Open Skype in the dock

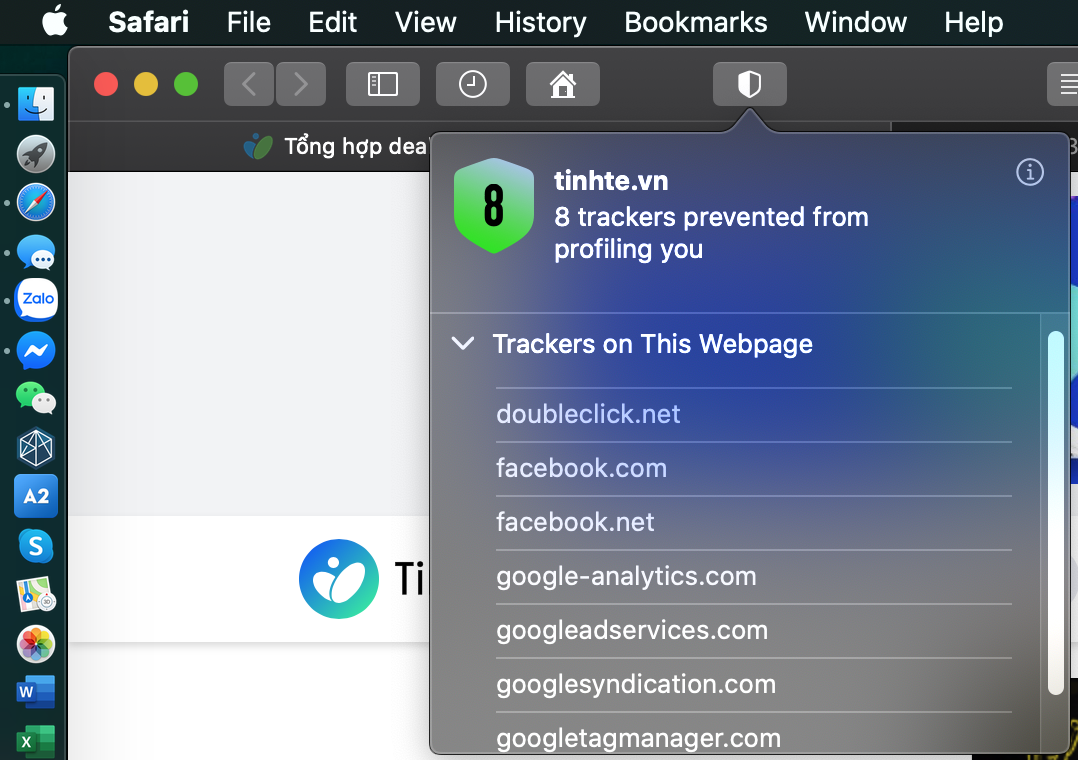[x=36, y=546]
